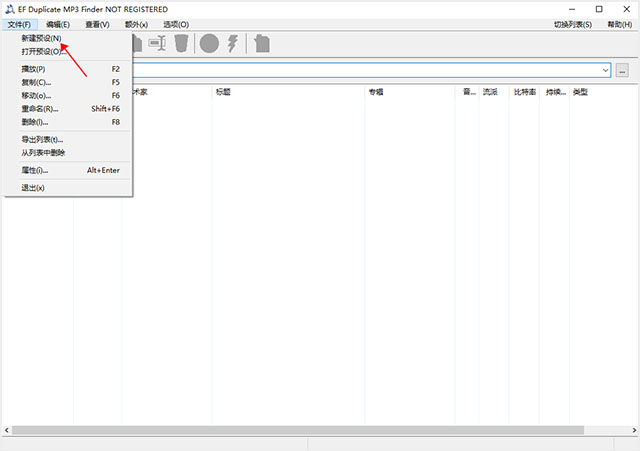Image resolution: width=640 pixels, height=451 pixels.
Task: Open the 选项(O) menu in menu bar
Action: [x=176, y=24]
